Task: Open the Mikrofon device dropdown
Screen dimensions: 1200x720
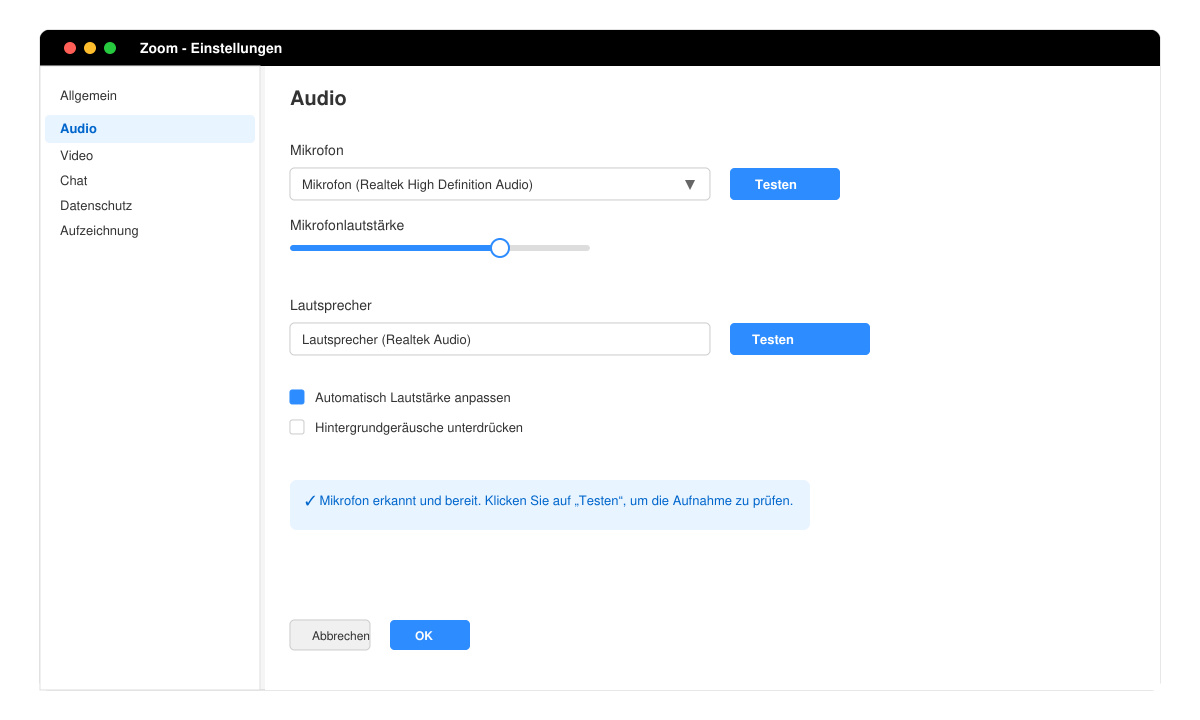Action: pos(500,184)
